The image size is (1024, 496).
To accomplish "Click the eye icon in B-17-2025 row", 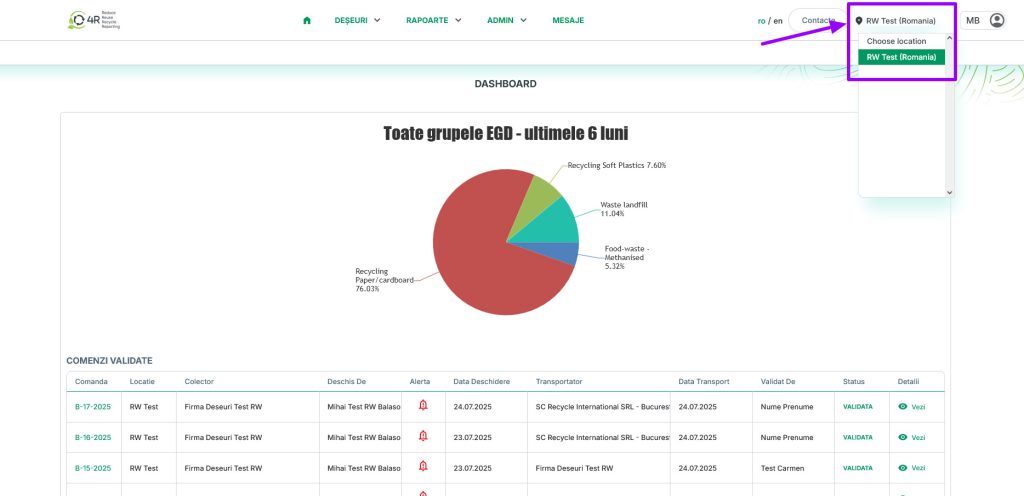I will (x=903, y=407).
